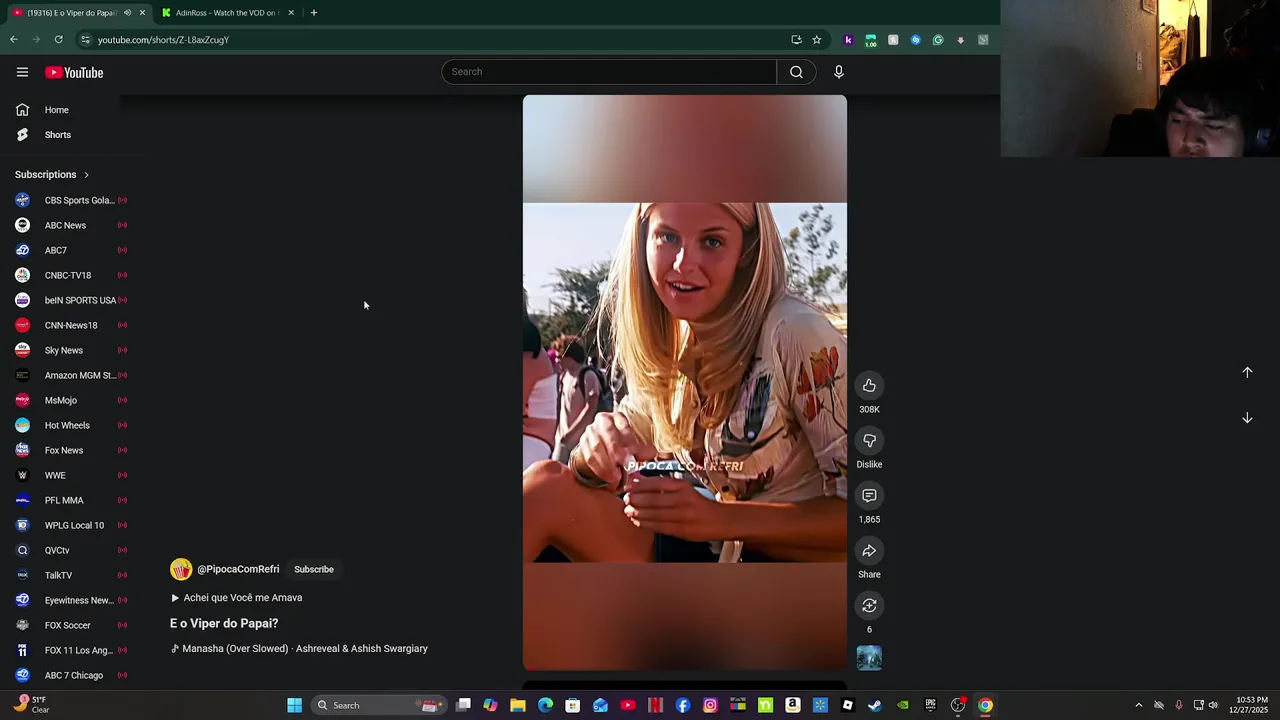Open the Shazam extension icon
This screenshot has width=1280, height=720.
[915, 40]
